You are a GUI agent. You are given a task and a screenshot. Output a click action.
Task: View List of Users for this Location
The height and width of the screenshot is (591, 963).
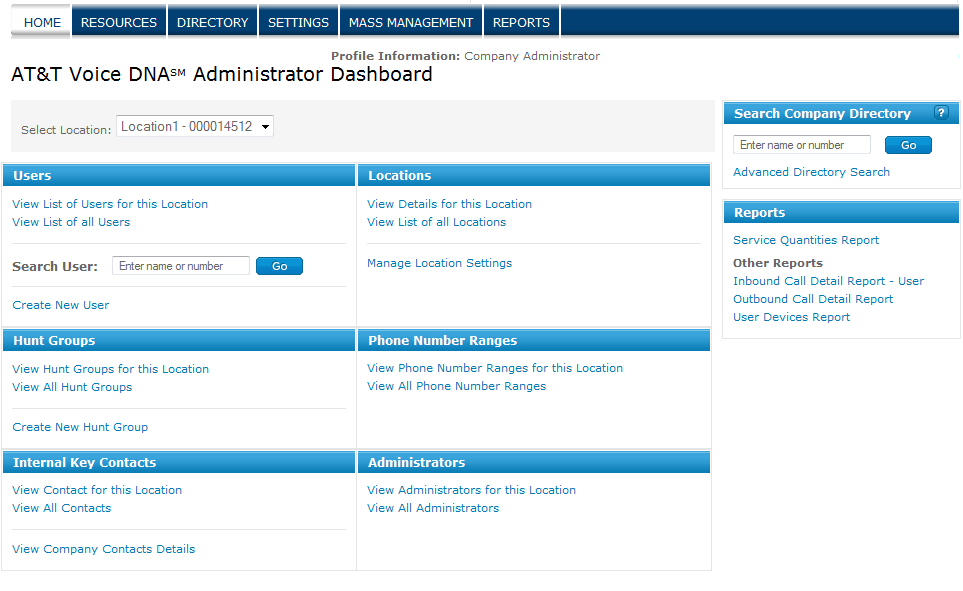(x=110, y=204)
